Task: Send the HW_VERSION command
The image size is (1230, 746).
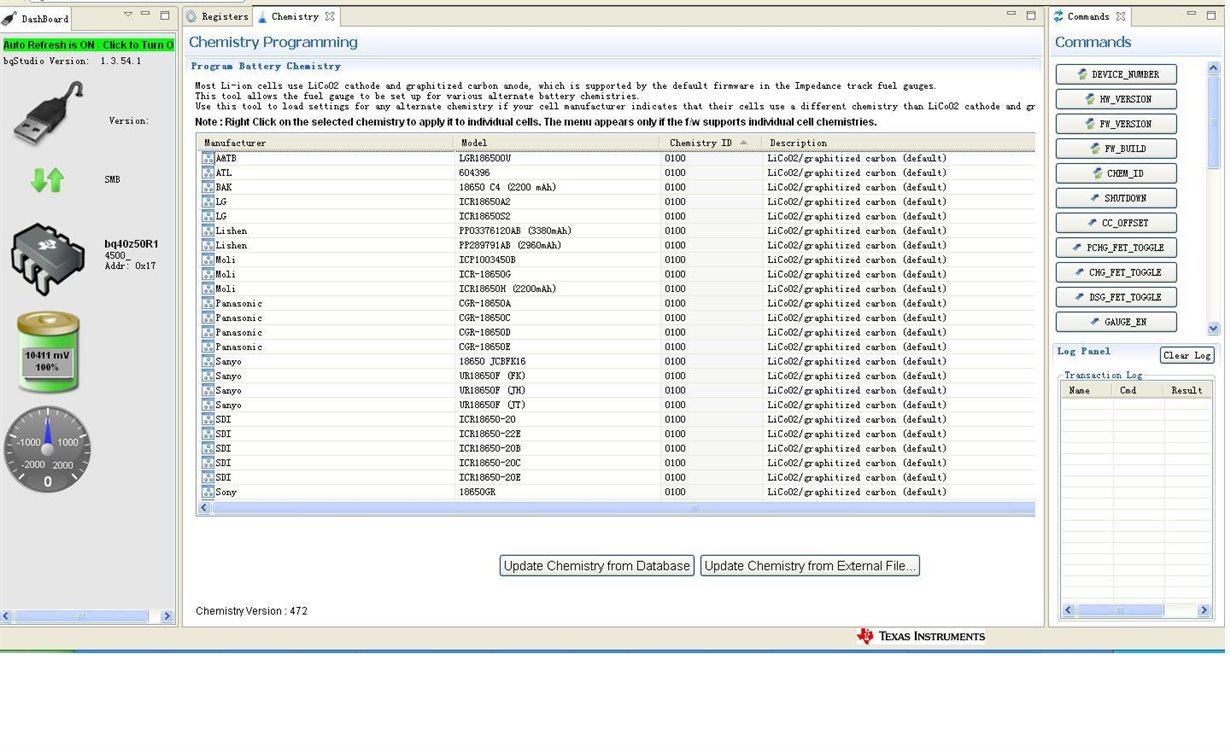Action: (x=1116, y=99)
